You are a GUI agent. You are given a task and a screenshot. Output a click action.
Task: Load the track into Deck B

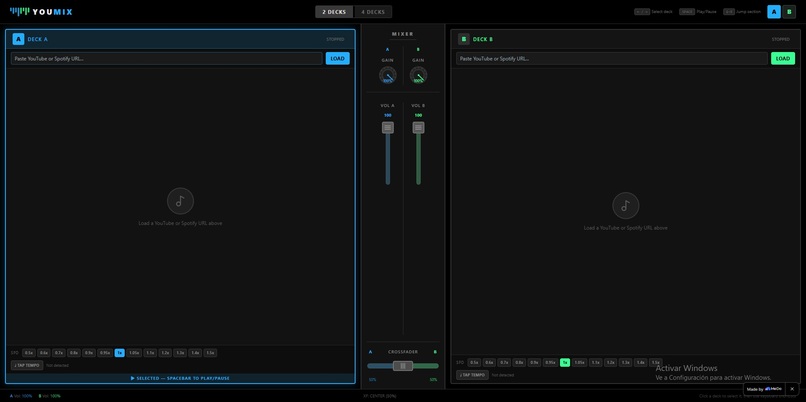pos(783,59)
